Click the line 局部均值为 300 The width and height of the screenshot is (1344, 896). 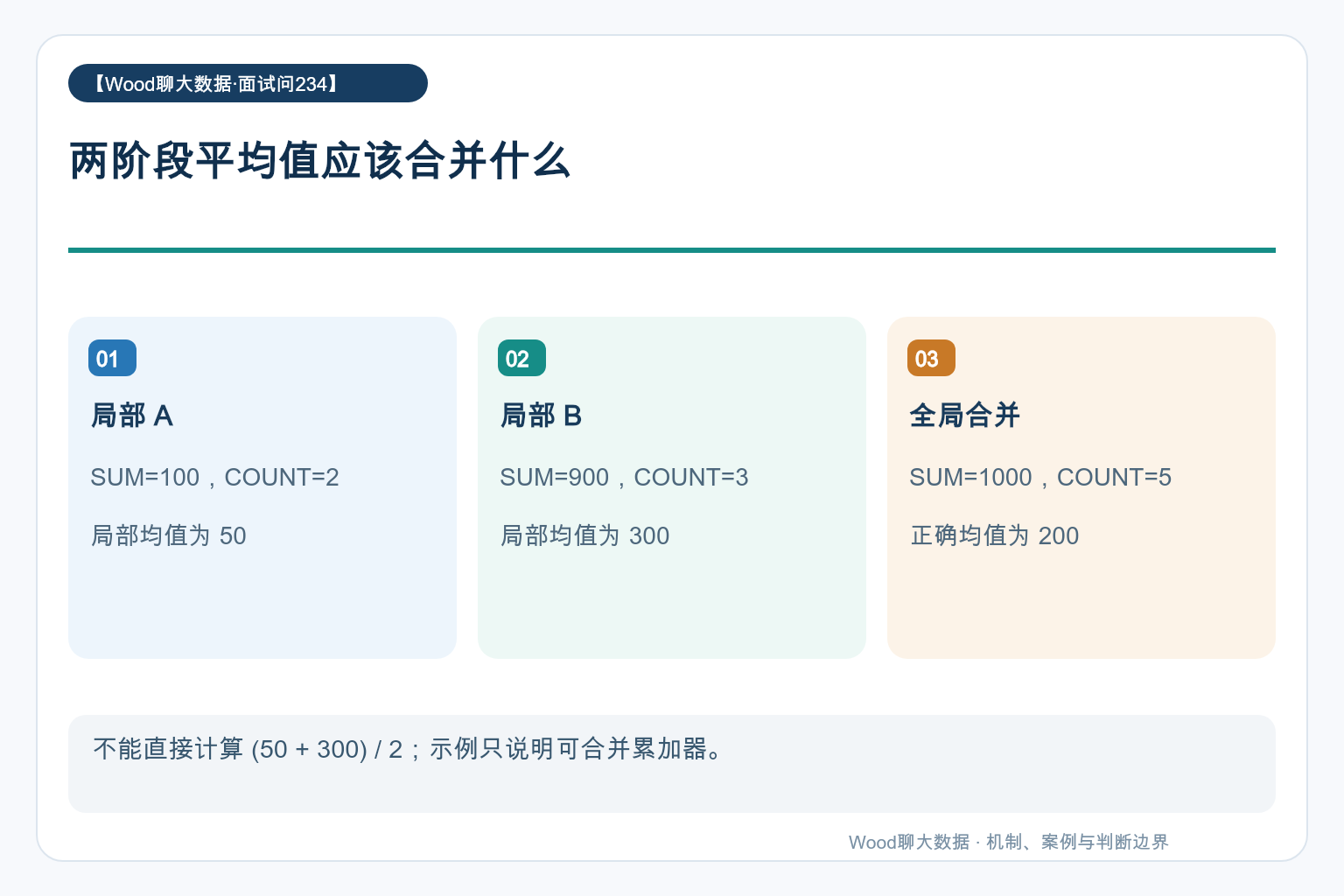[585, 535]
